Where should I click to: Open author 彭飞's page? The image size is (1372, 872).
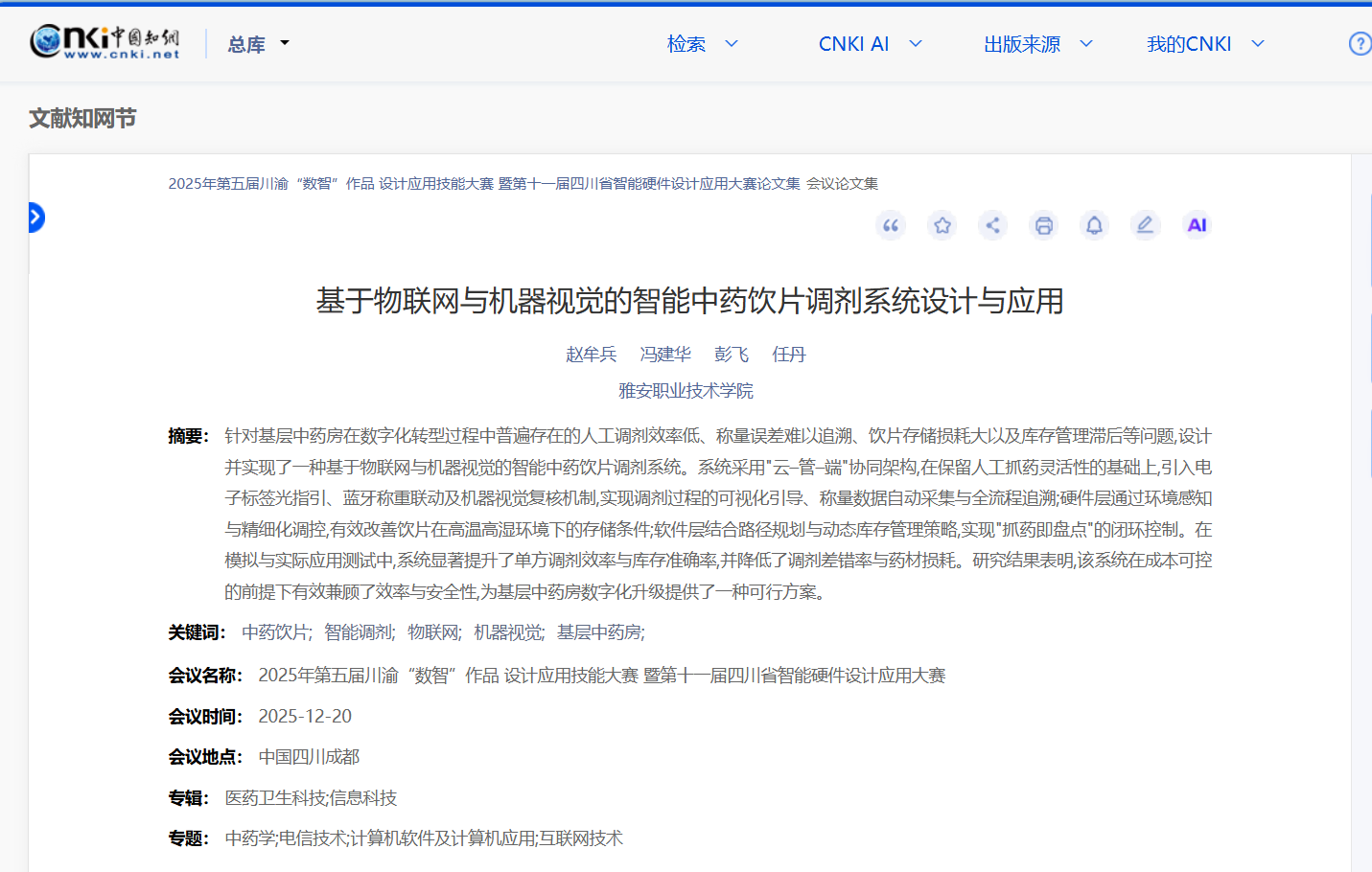pos(732,355)
